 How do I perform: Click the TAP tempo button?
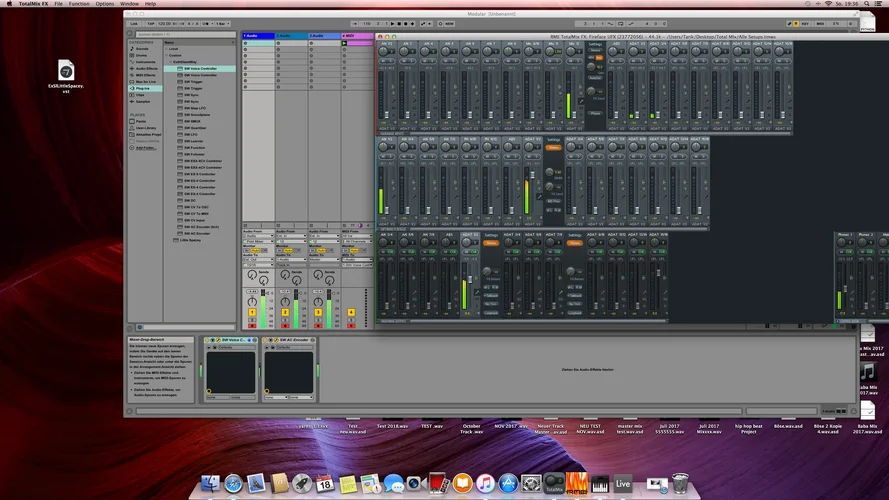point(150,22)
